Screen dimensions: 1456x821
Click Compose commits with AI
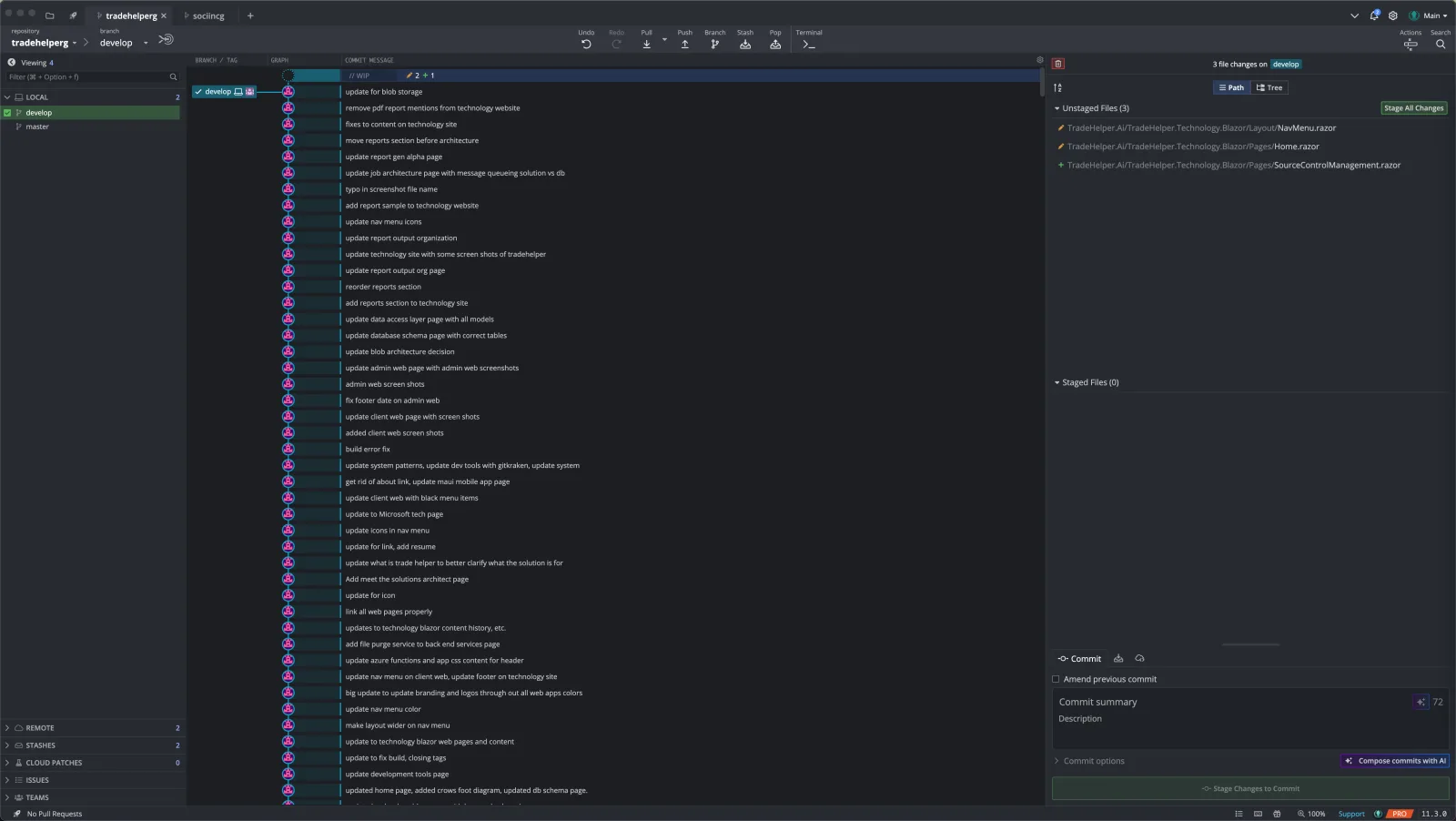pyautogui.click(x=1395, y=761)
